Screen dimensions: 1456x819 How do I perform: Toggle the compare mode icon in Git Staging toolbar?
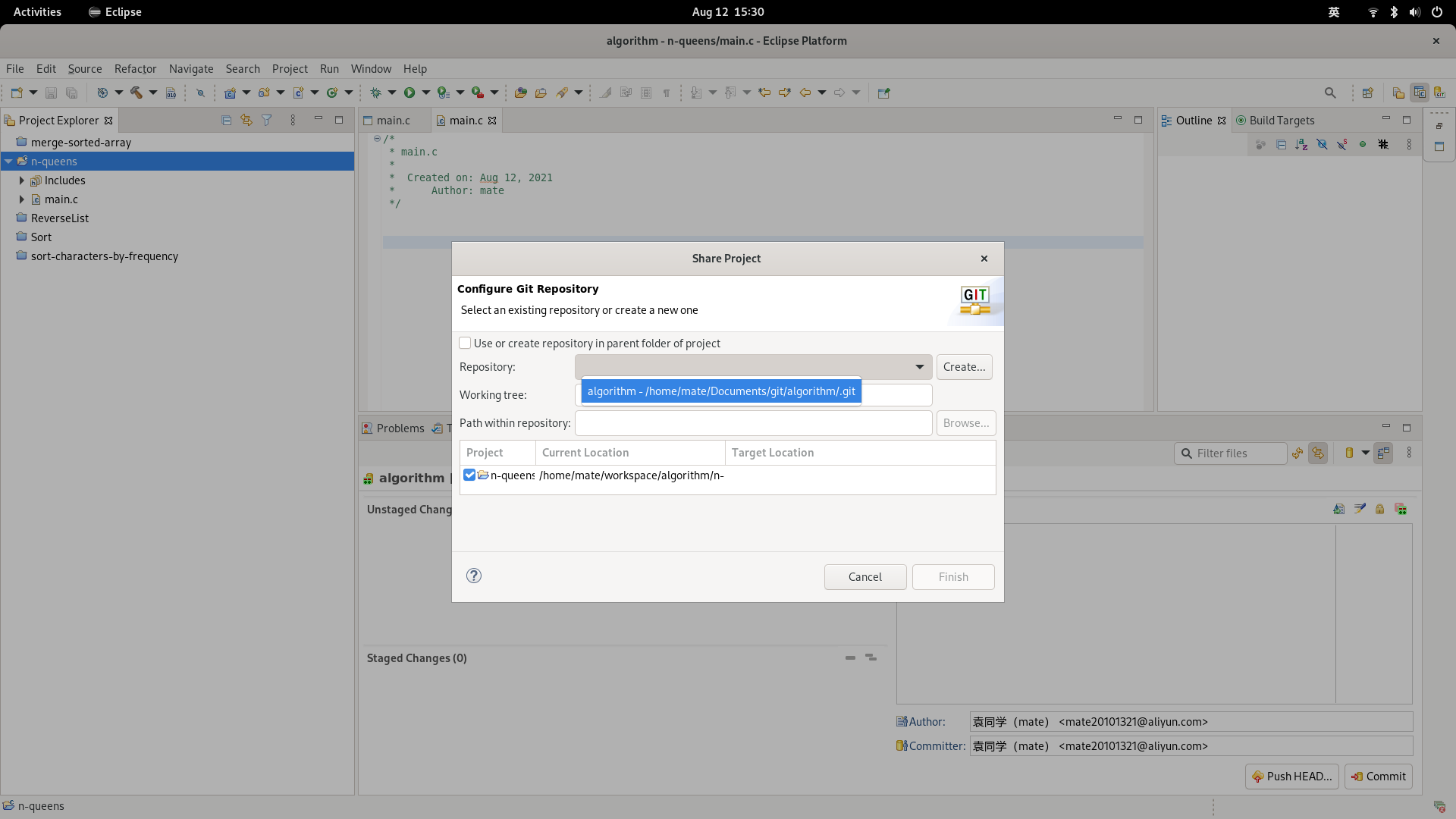pos(1384,453)
